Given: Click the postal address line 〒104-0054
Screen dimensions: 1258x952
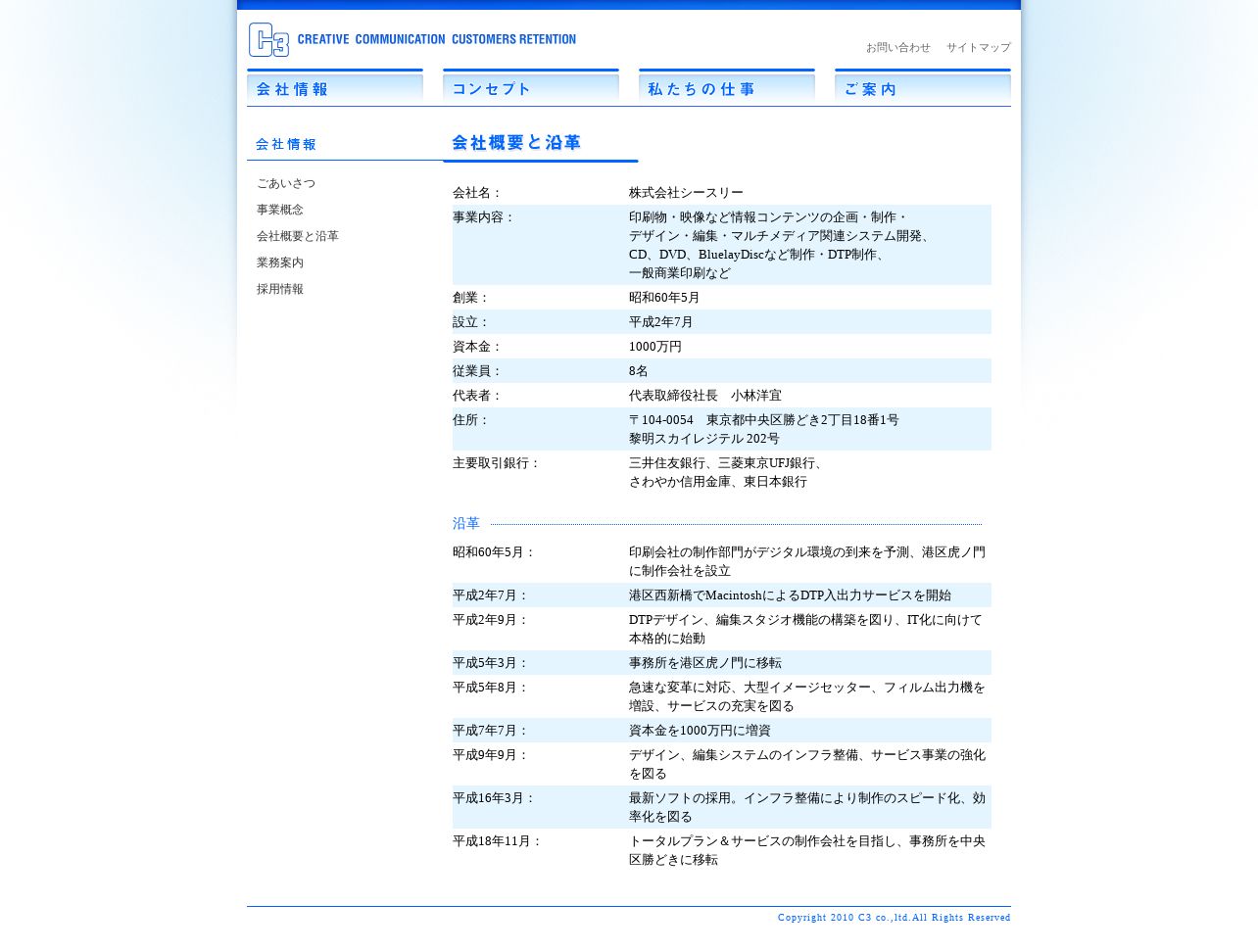Looking at the screenshot, I should pos(764,420).
